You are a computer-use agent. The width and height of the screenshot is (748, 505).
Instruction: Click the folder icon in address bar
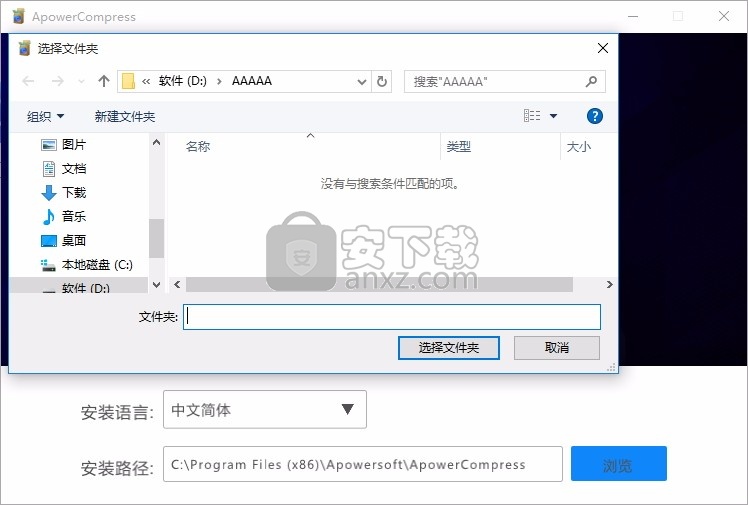128,81
